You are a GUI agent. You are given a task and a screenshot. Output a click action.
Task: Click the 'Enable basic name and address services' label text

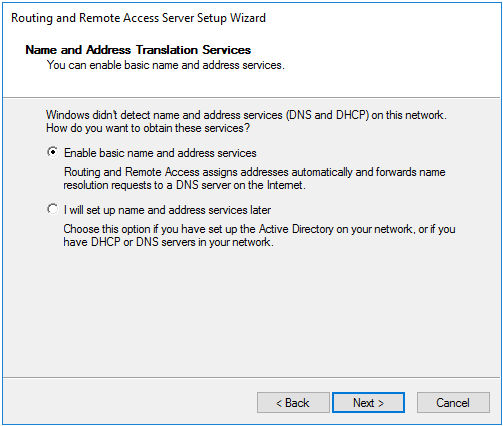click(160, 153)
